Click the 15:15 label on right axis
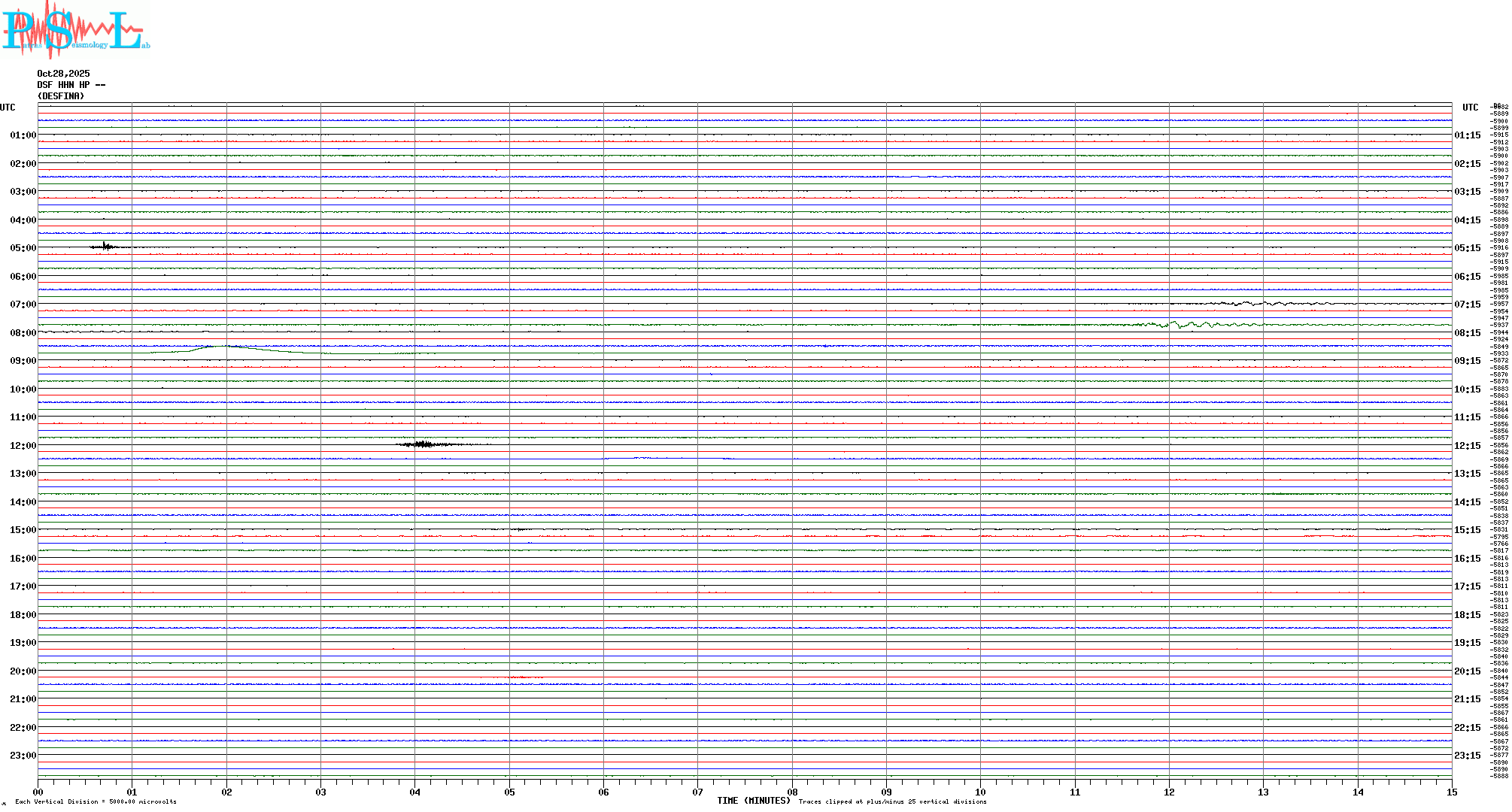Image resolution: width=1512 pixels, height=812 pixels. coord(1467,530)
